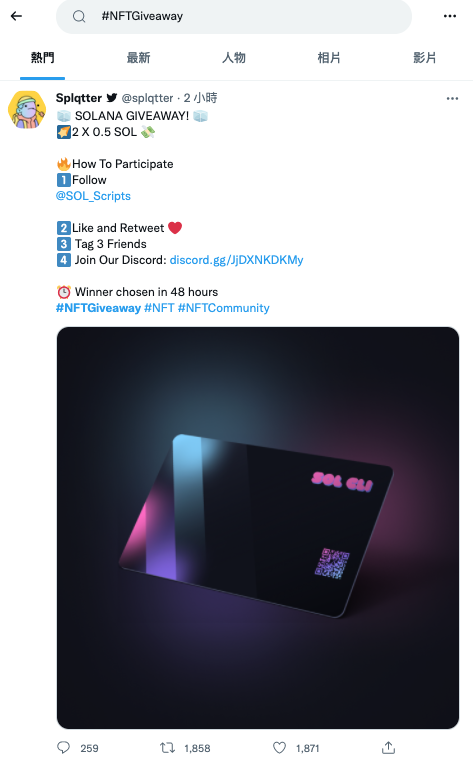
Task: Open the @SOL_Scripts mention link
Action: 93,196
